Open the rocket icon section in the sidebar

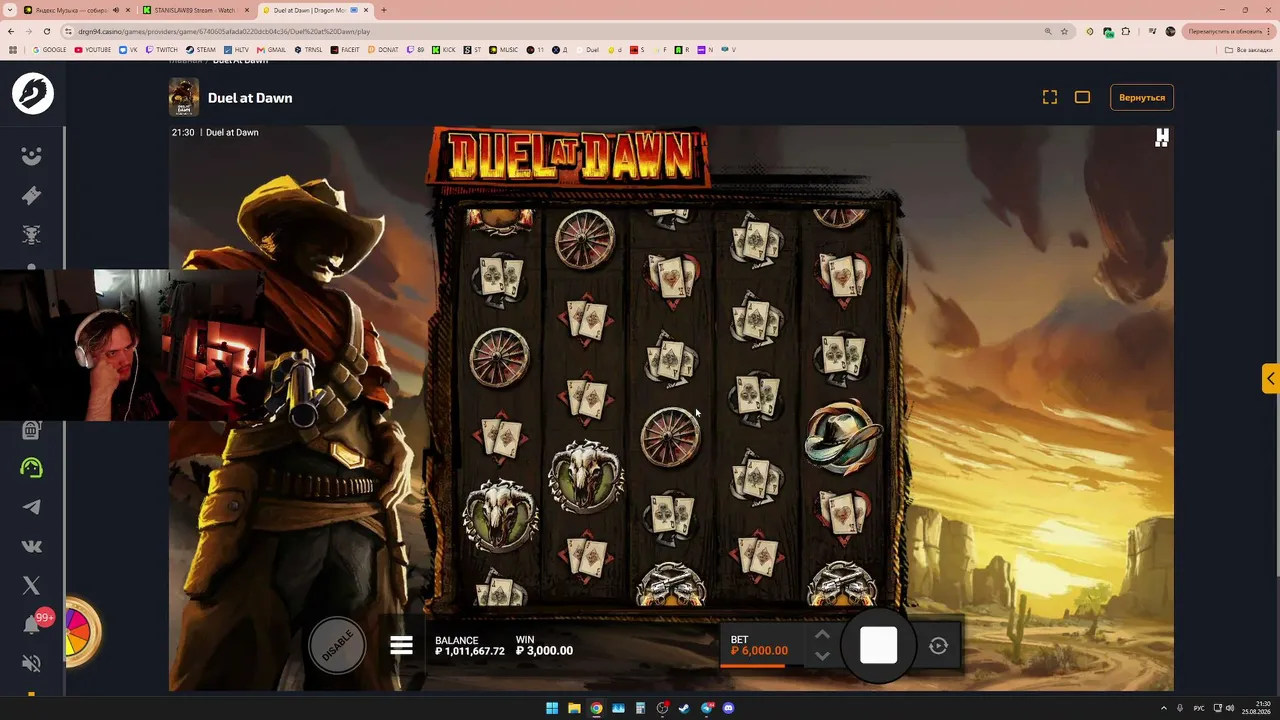tap(32, 196)
